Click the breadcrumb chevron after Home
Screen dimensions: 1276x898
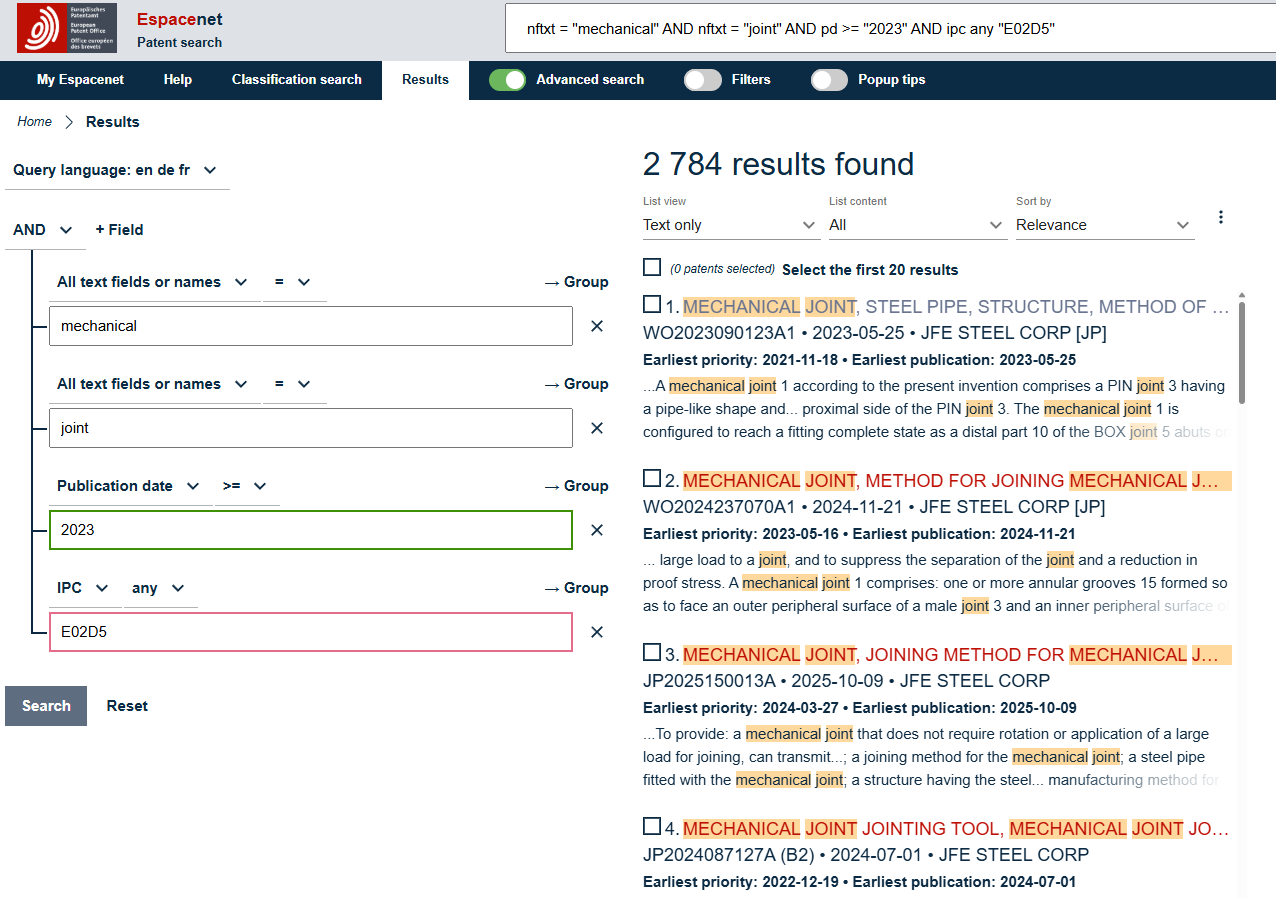(x=69, y=122)
